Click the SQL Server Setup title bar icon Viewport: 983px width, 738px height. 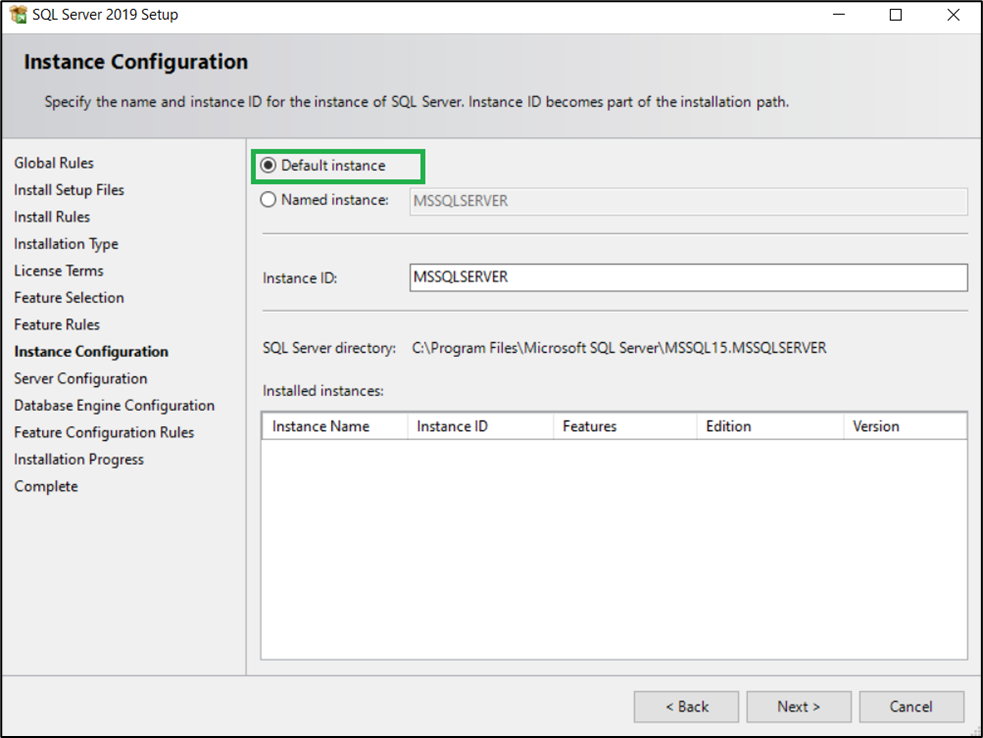pyautogui.click(x=18, y=14)
